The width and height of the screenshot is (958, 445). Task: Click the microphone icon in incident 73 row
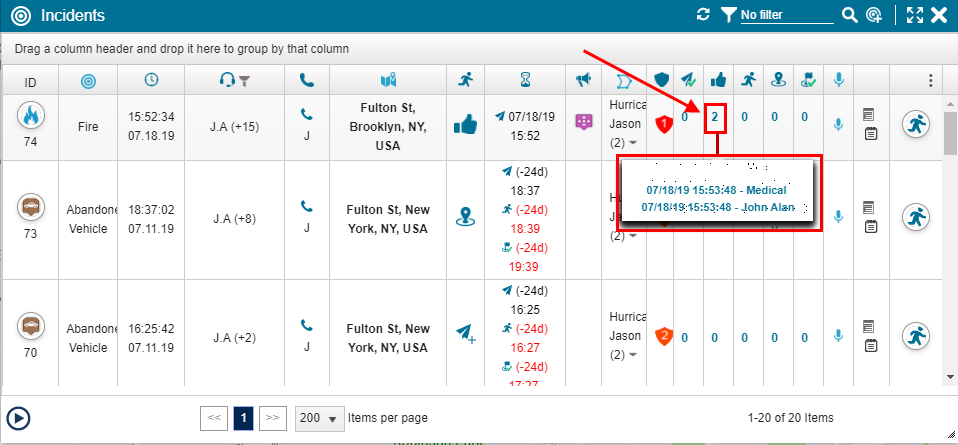click(x=838, y=215)
